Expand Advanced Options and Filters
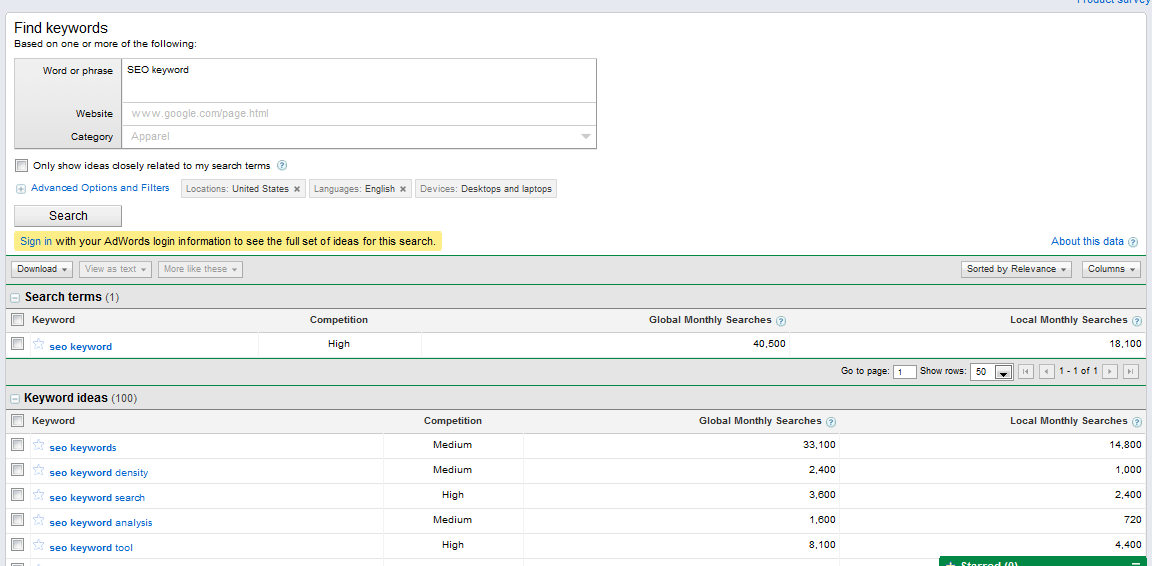Screen dimensions: 1152x566 click(99, 188)
